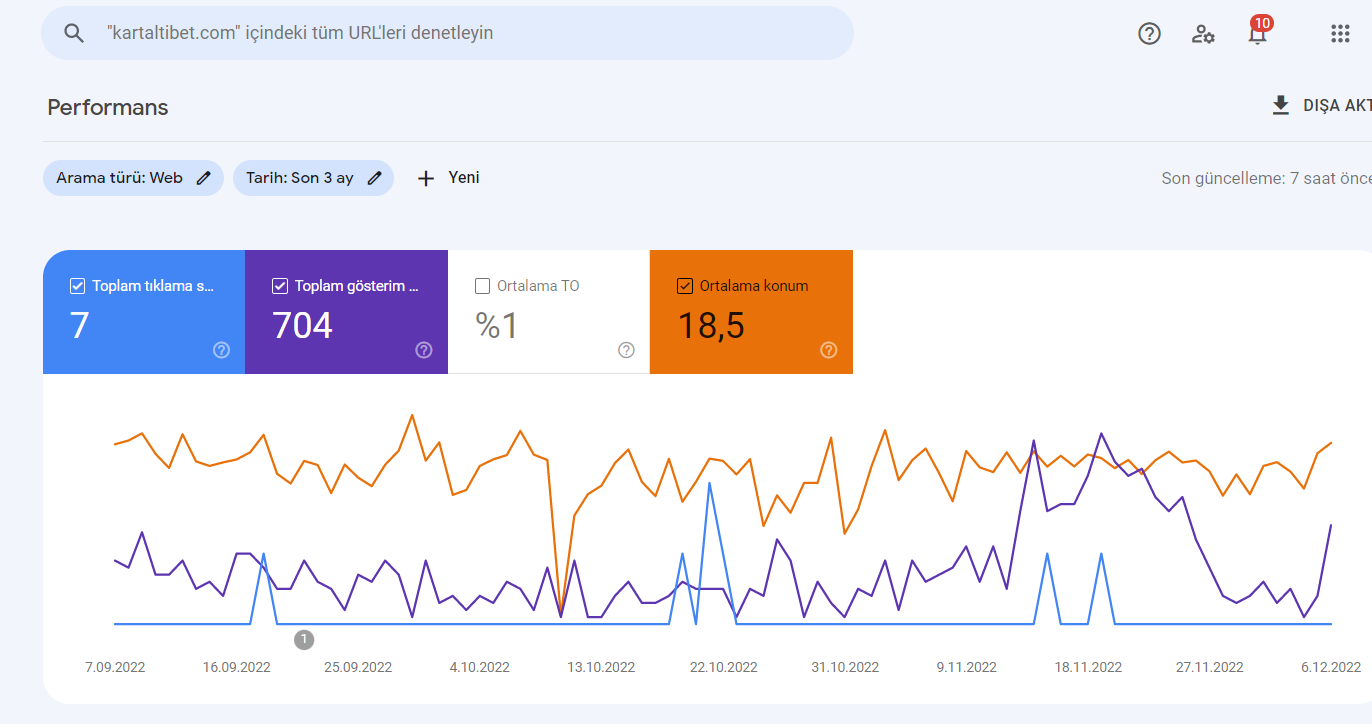Viewport: 1372px width, 724px height.
Task: Click the chart annotation marker labeled 1
Action: click(x=304, y=639)
